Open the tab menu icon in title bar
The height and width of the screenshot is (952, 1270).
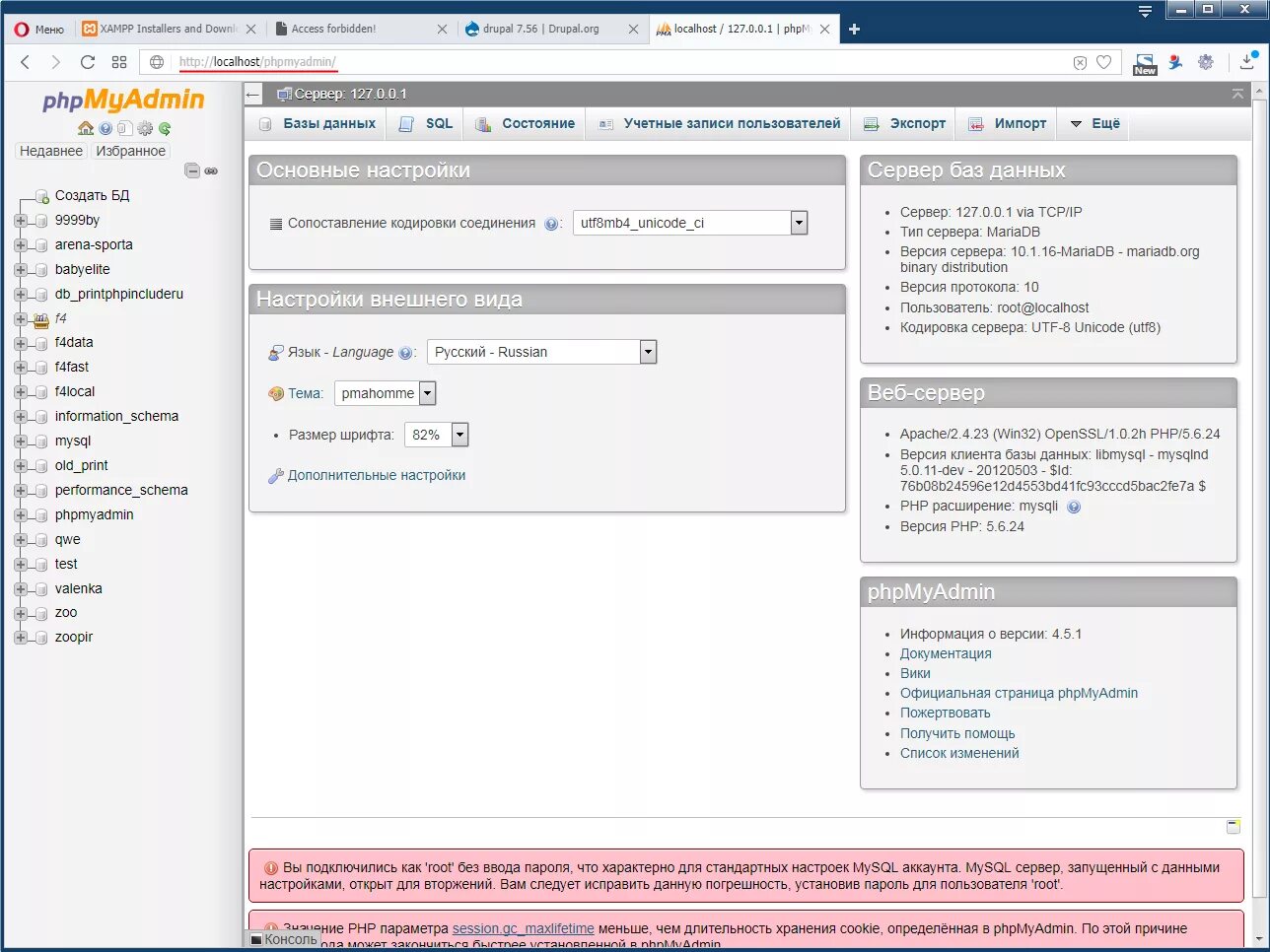[x=1145, y=12]
